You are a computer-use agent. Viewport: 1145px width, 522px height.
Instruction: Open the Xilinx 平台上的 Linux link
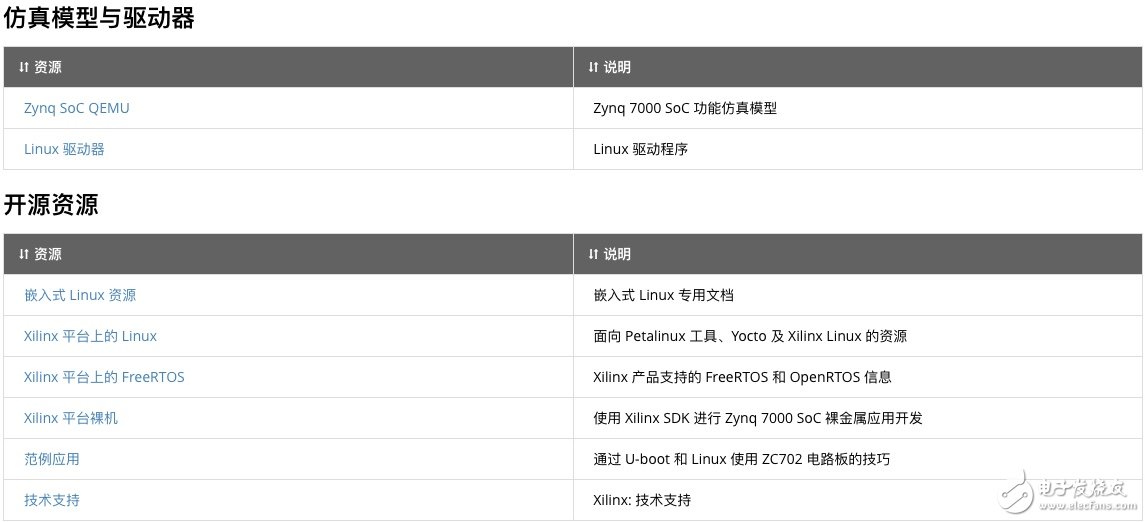[x=90, y=336]
